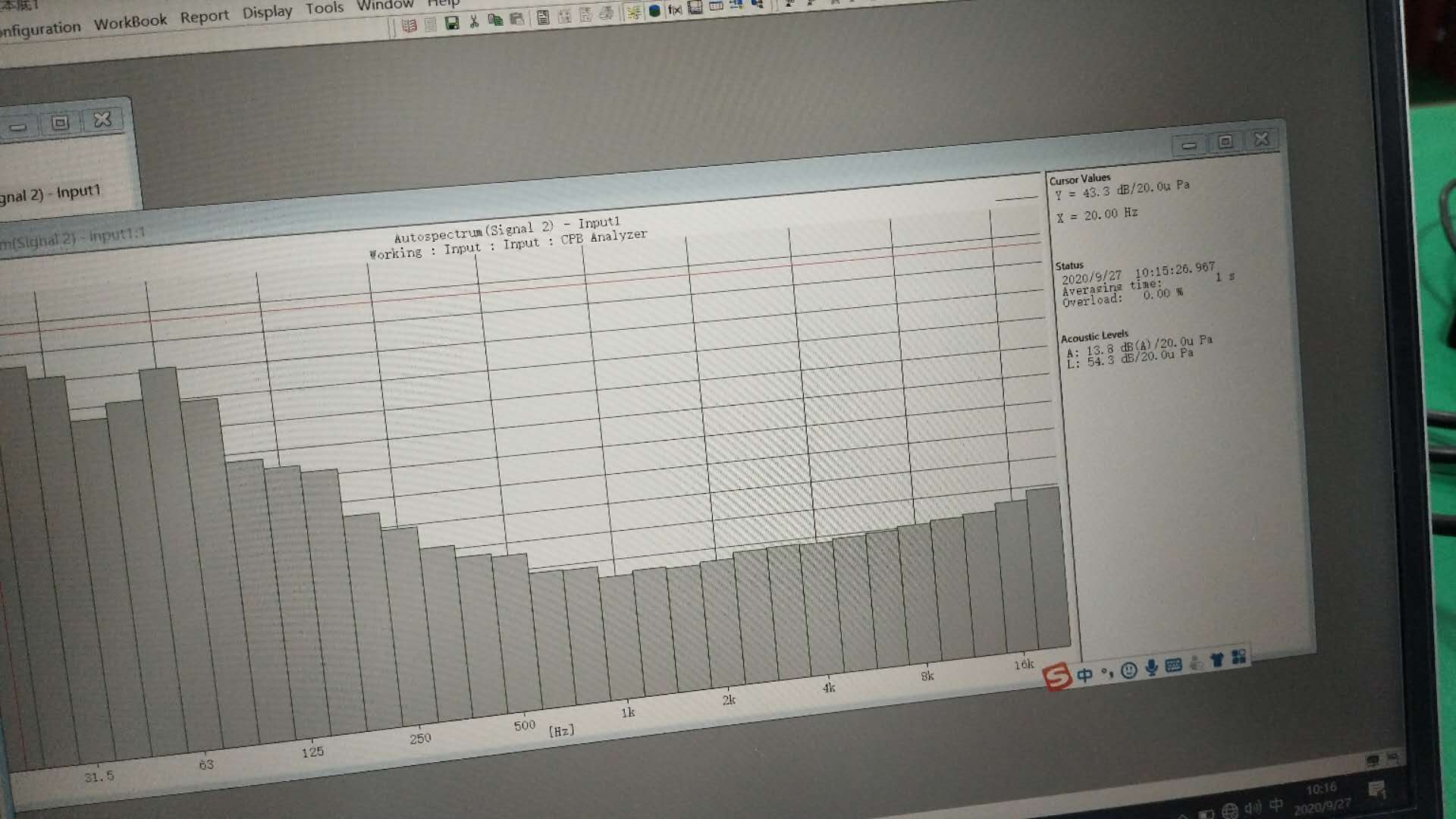Viewport: 1456px width, 819px height.
Task: Click the graph display toolbar icon after f(x)
Action: pos(695,8)
